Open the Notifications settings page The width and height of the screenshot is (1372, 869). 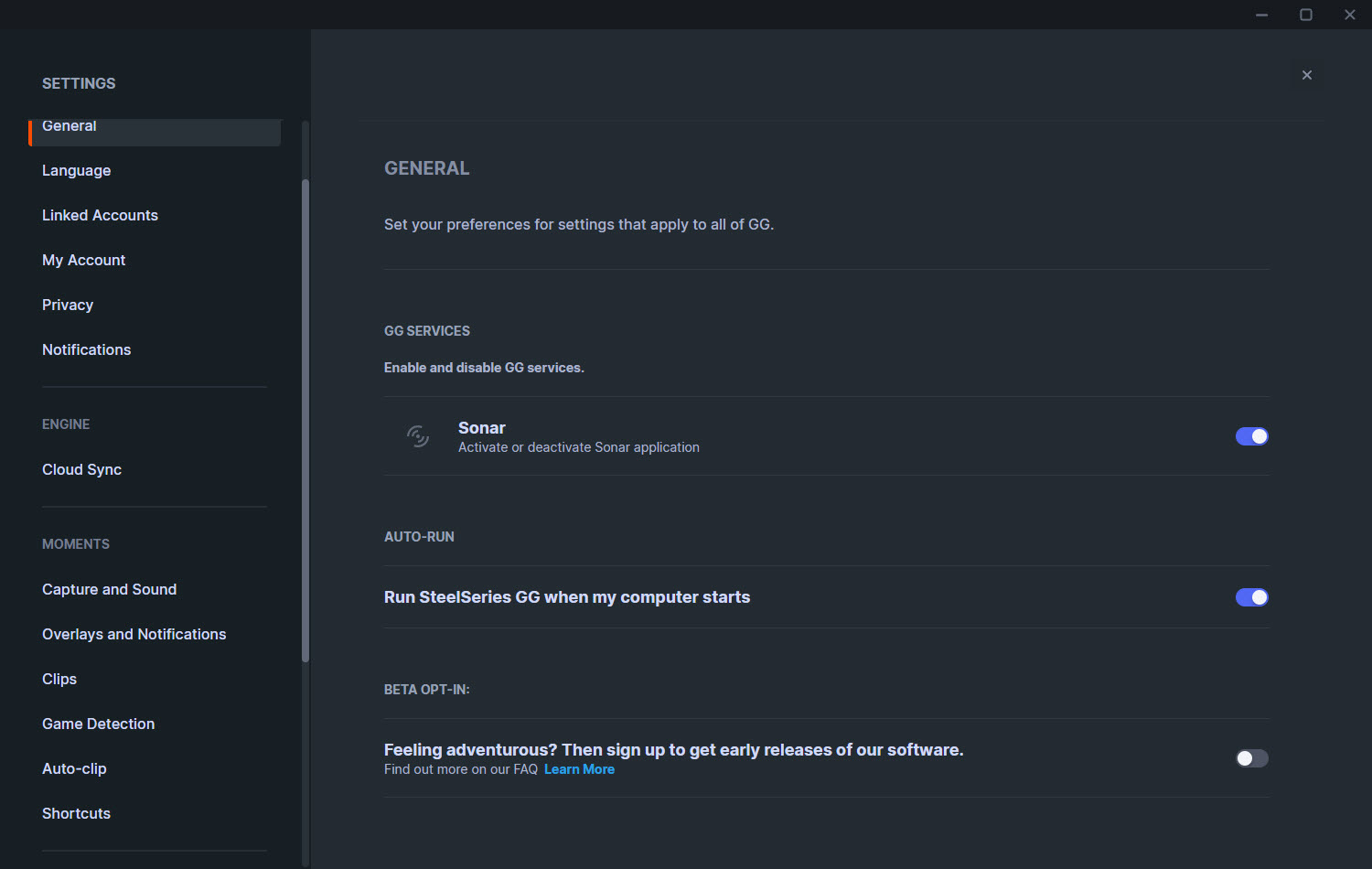tap(86, 349)
